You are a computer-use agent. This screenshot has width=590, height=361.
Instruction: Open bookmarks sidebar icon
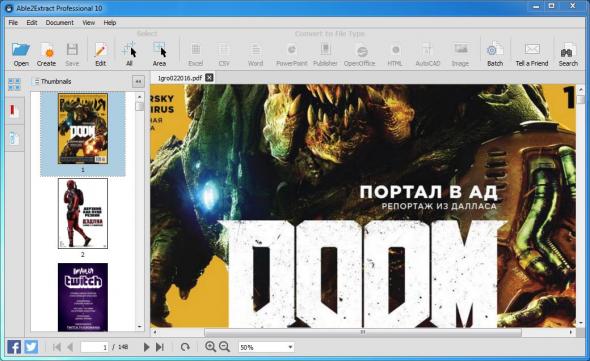pos(14,111)
